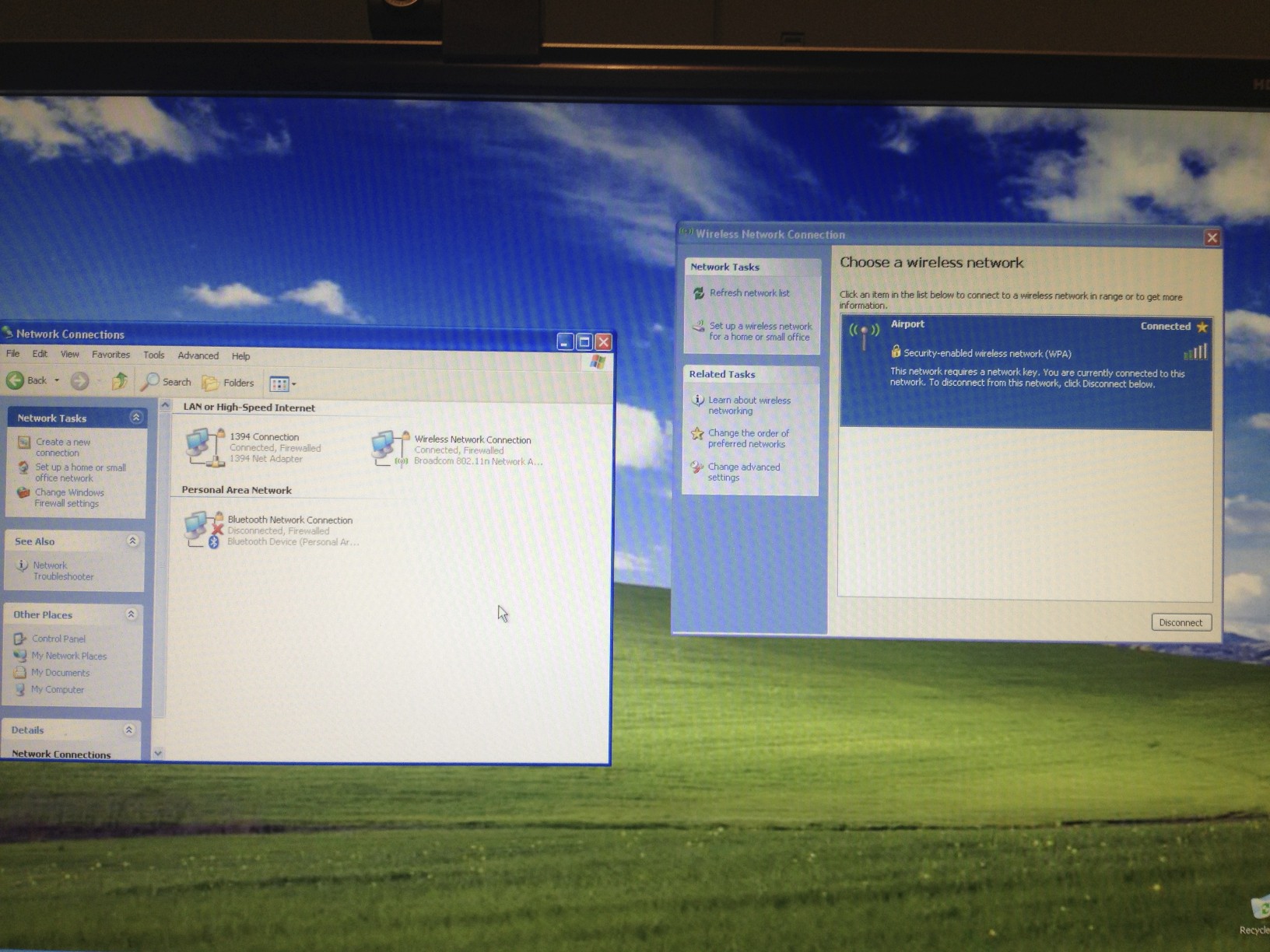Click sidebar scrollbar up arrow in Network Connections
This screenshot has width=1270, height=952.
164,405
